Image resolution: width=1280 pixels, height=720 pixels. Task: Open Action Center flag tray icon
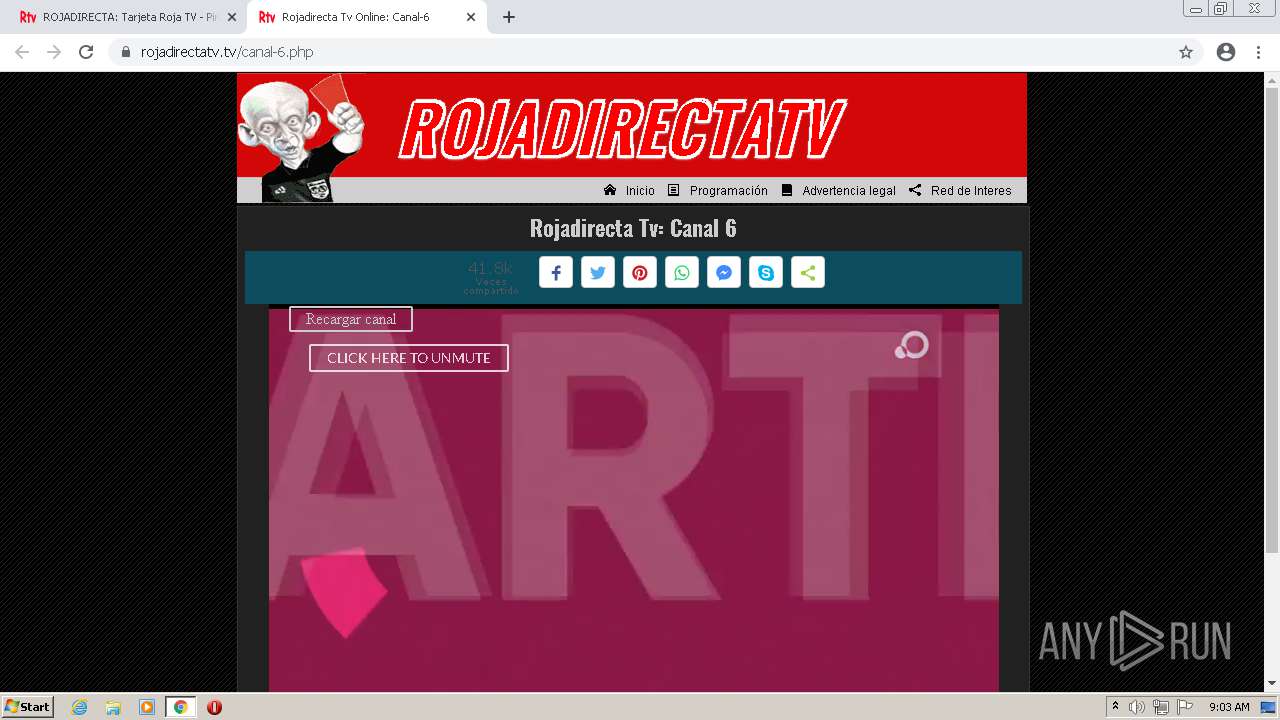pyautogui.click(x=1185, y=707)
